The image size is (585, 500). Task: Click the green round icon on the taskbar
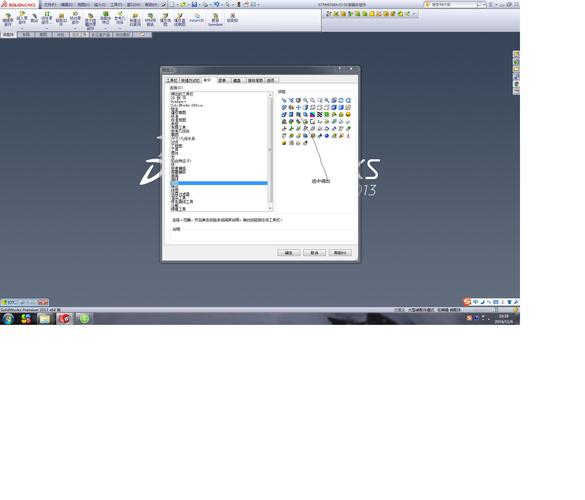(x=84, y=318)
